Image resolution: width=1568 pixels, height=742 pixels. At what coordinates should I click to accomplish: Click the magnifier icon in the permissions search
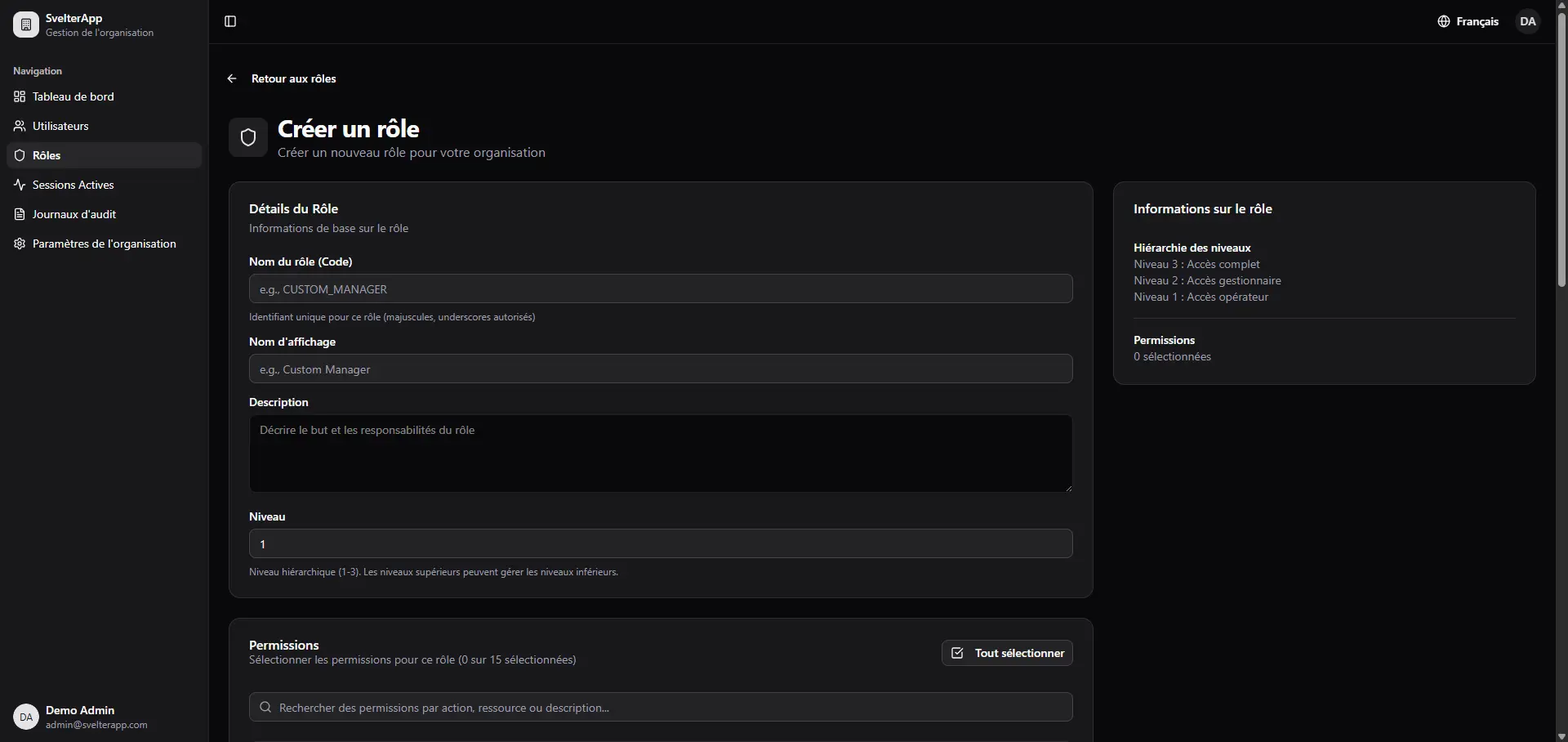coord(266,708)
